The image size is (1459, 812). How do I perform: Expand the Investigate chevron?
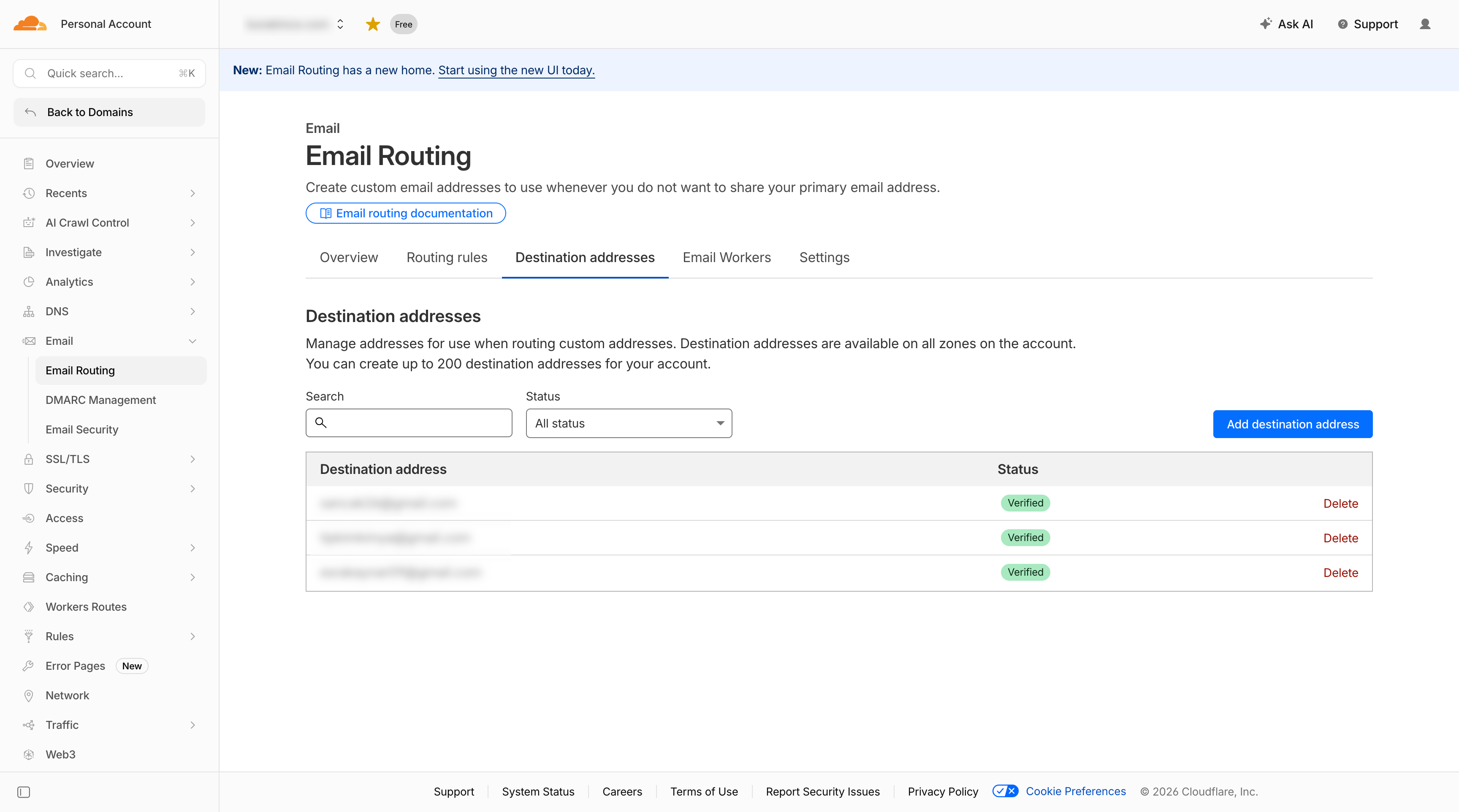point(193,252)
